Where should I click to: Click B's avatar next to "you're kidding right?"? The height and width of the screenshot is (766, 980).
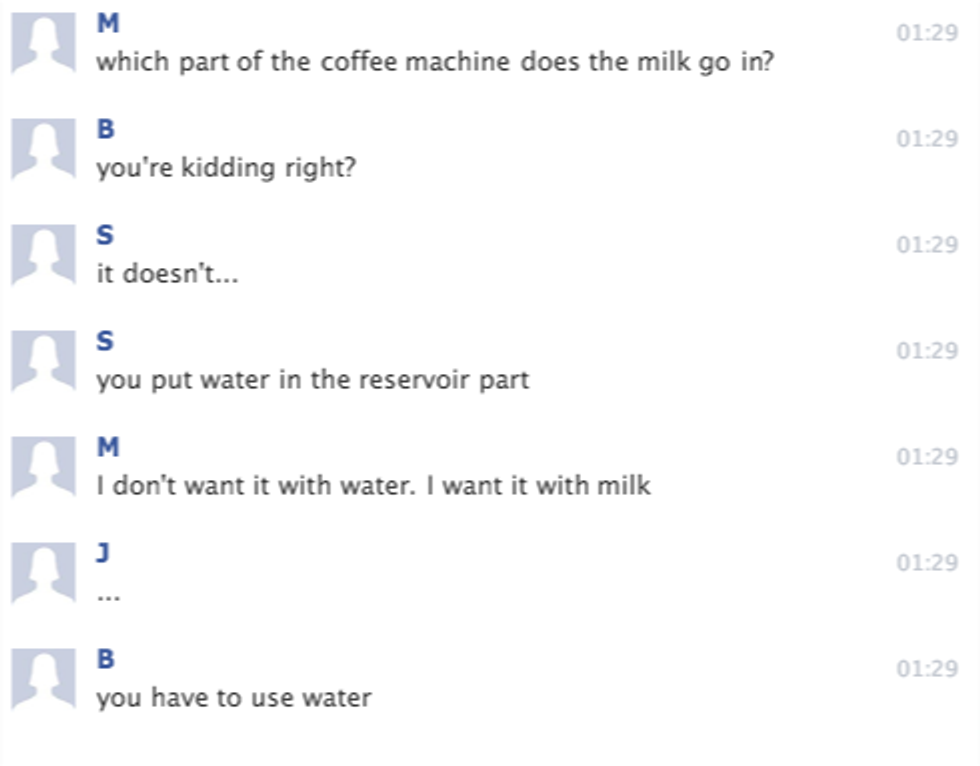click(43, 148)
